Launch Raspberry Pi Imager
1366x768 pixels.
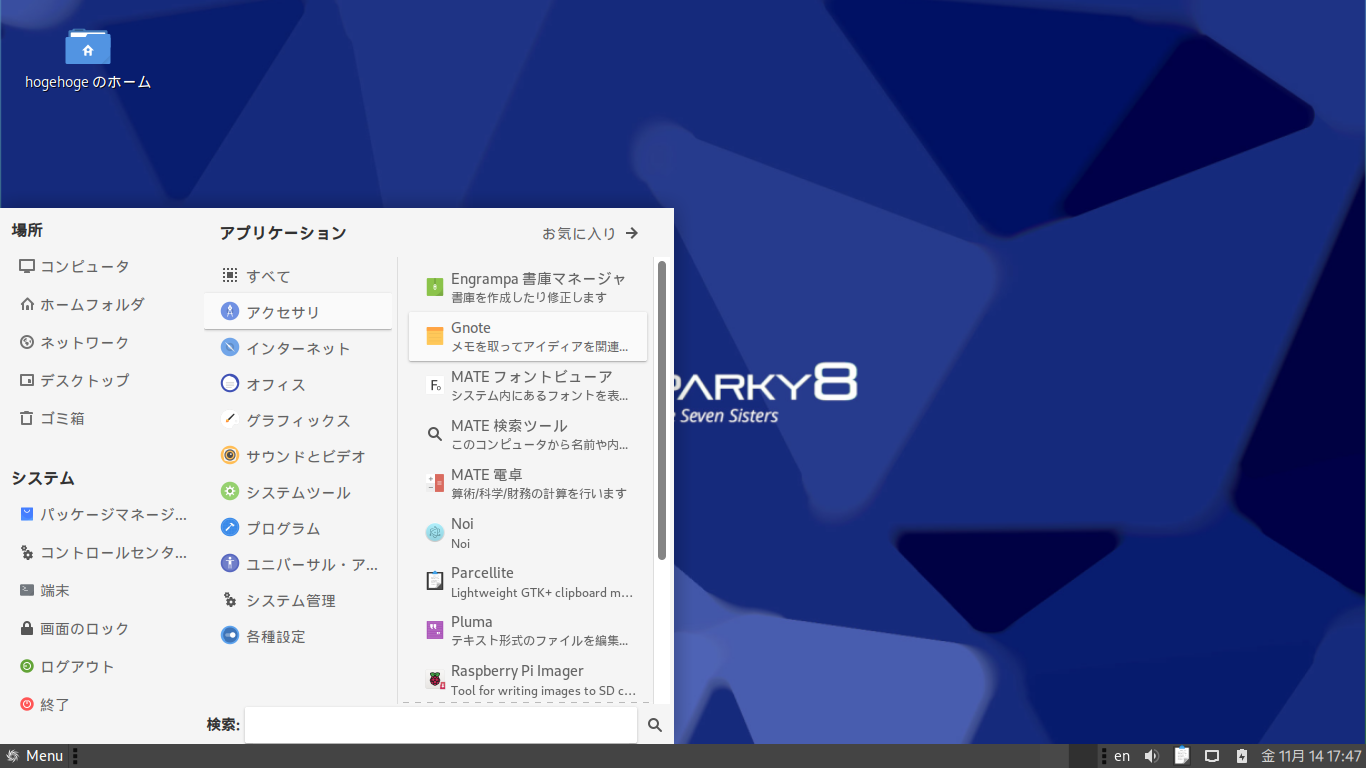528,679
